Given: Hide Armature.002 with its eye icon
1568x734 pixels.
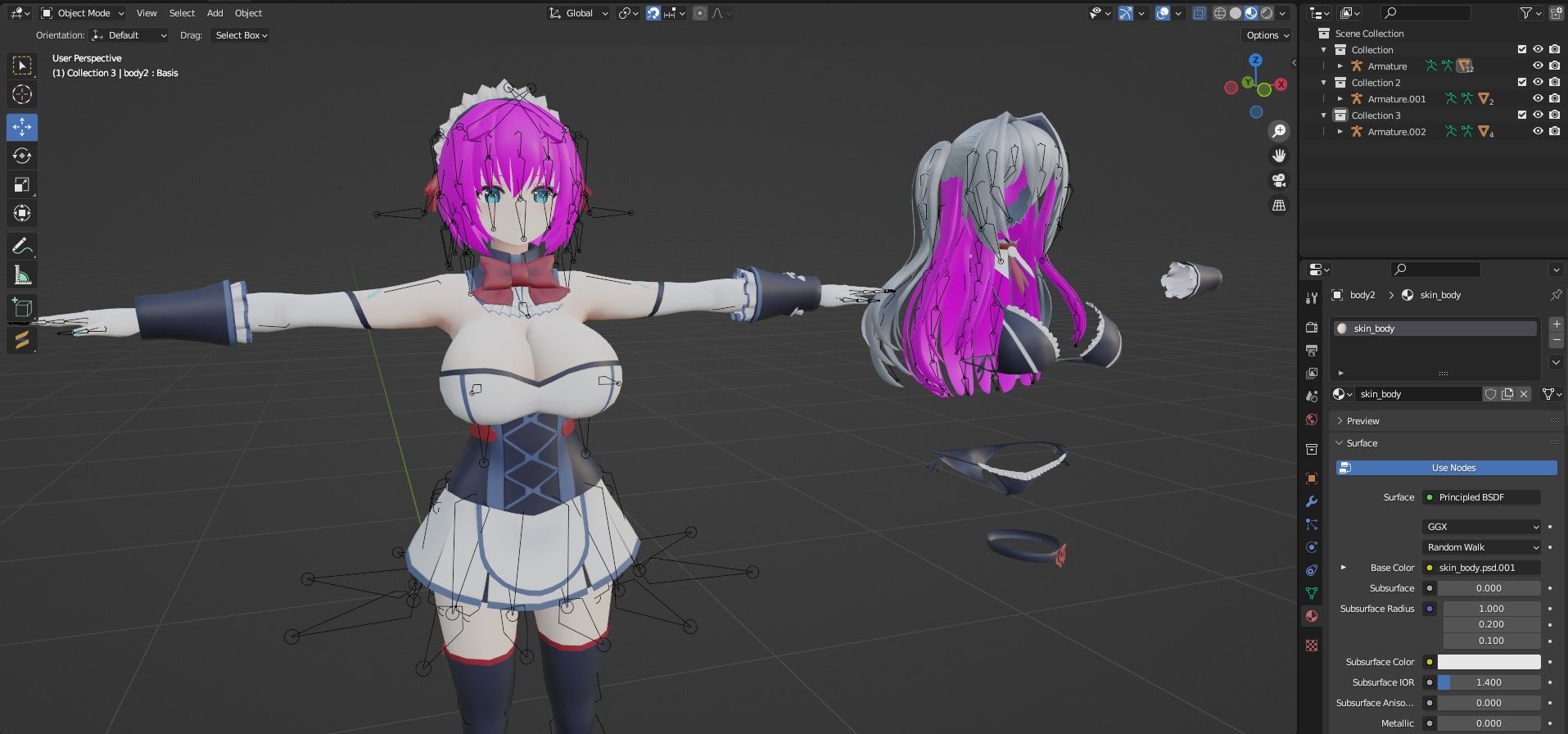Looking at the screenshot, I should coord(1538,131).
